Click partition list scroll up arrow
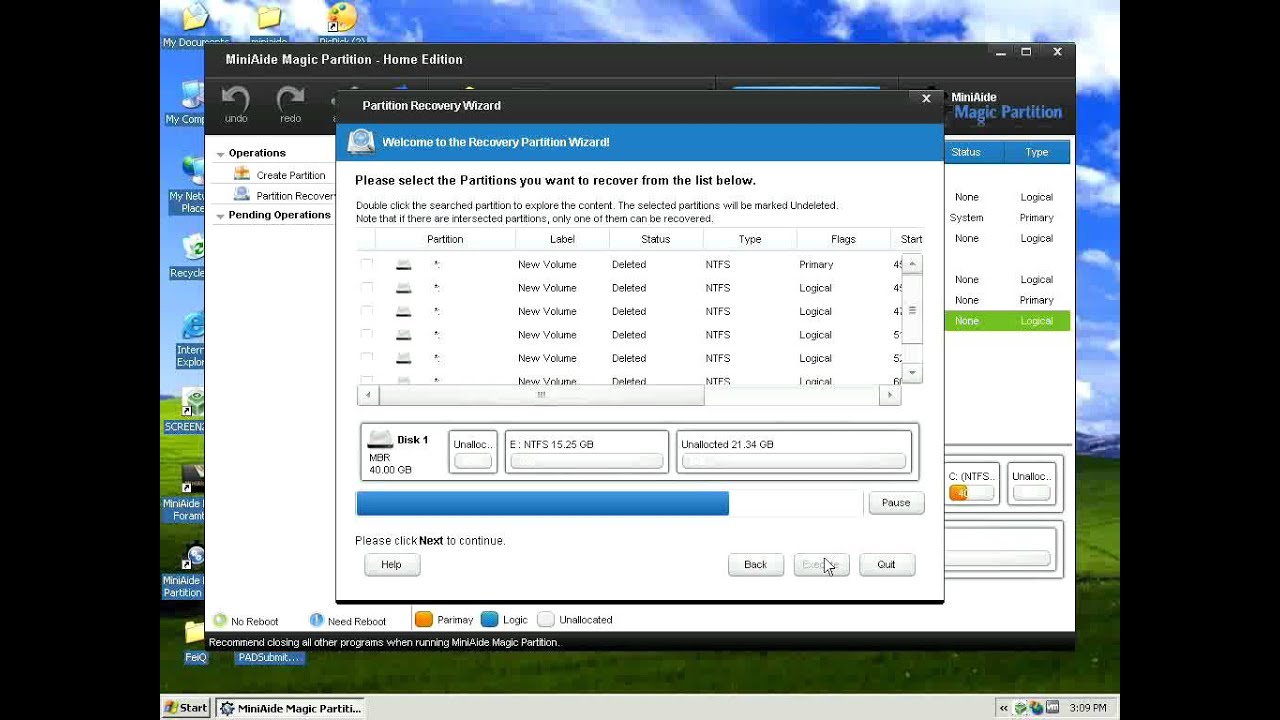 click(x=912, y=264)
